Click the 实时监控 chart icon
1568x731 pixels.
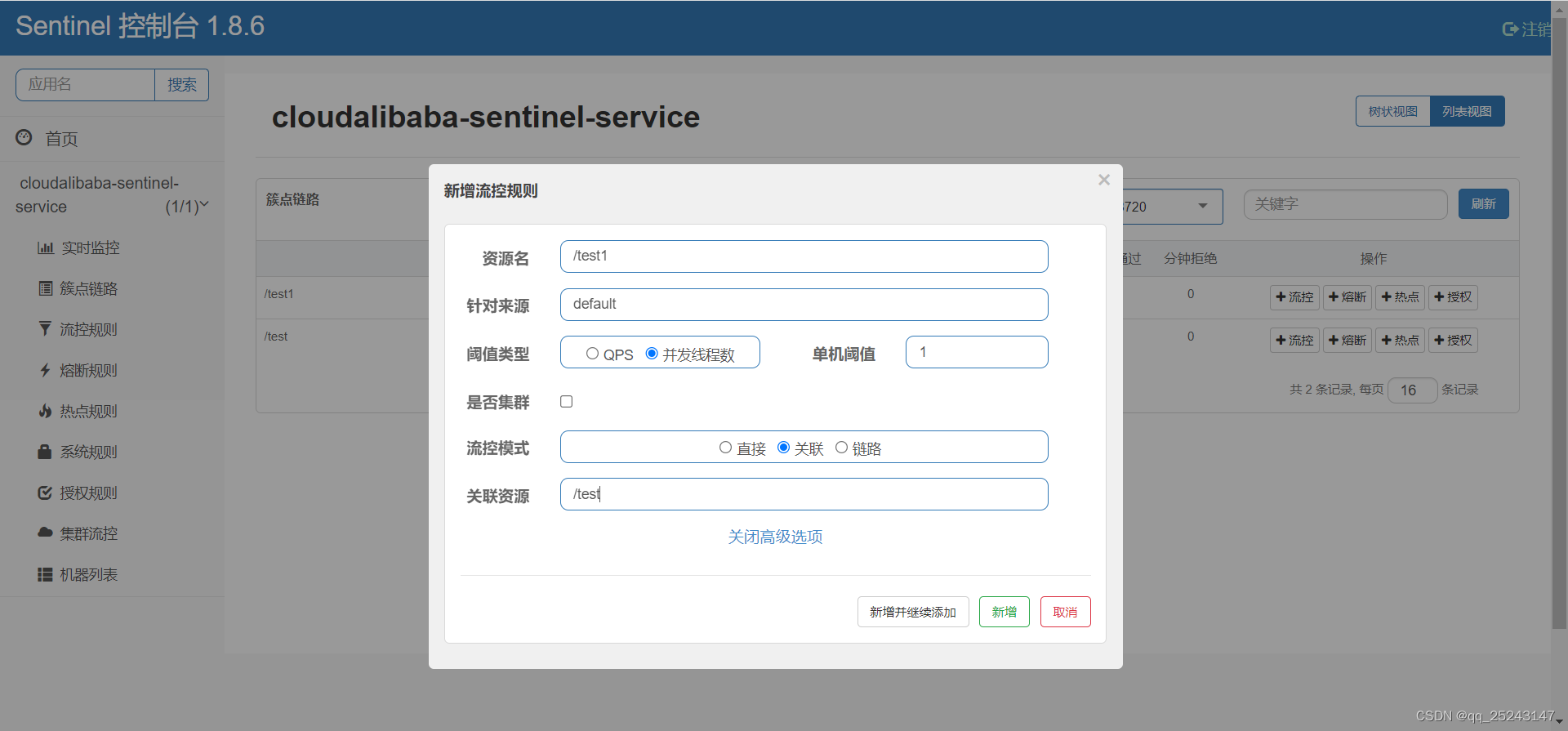click(x=46, y=247)
